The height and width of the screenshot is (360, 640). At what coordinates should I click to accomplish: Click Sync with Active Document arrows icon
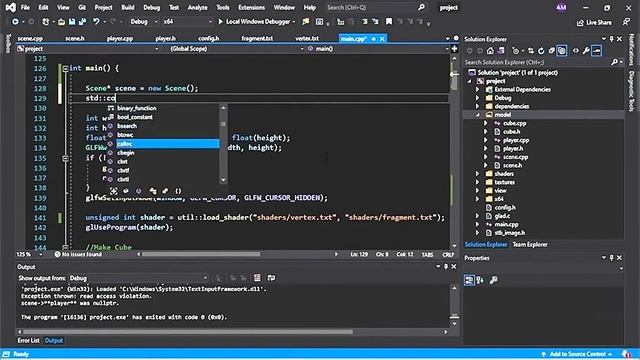coord(531,51)
